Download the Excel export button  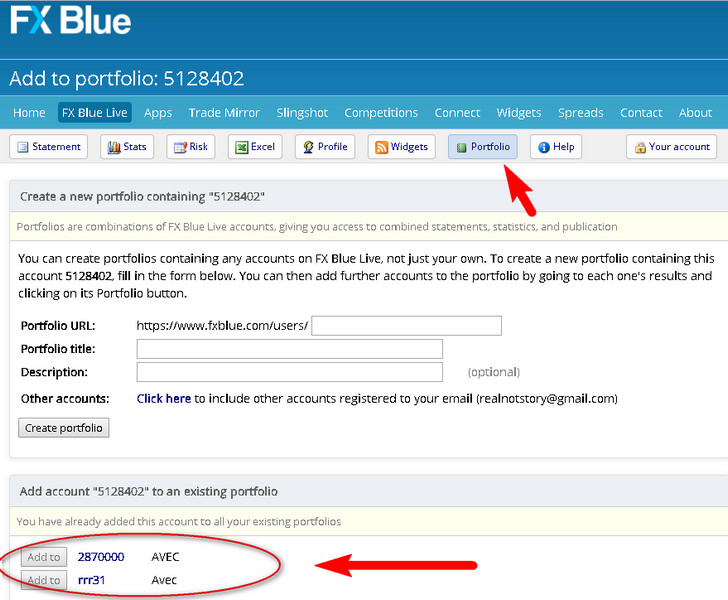[255, 147]
